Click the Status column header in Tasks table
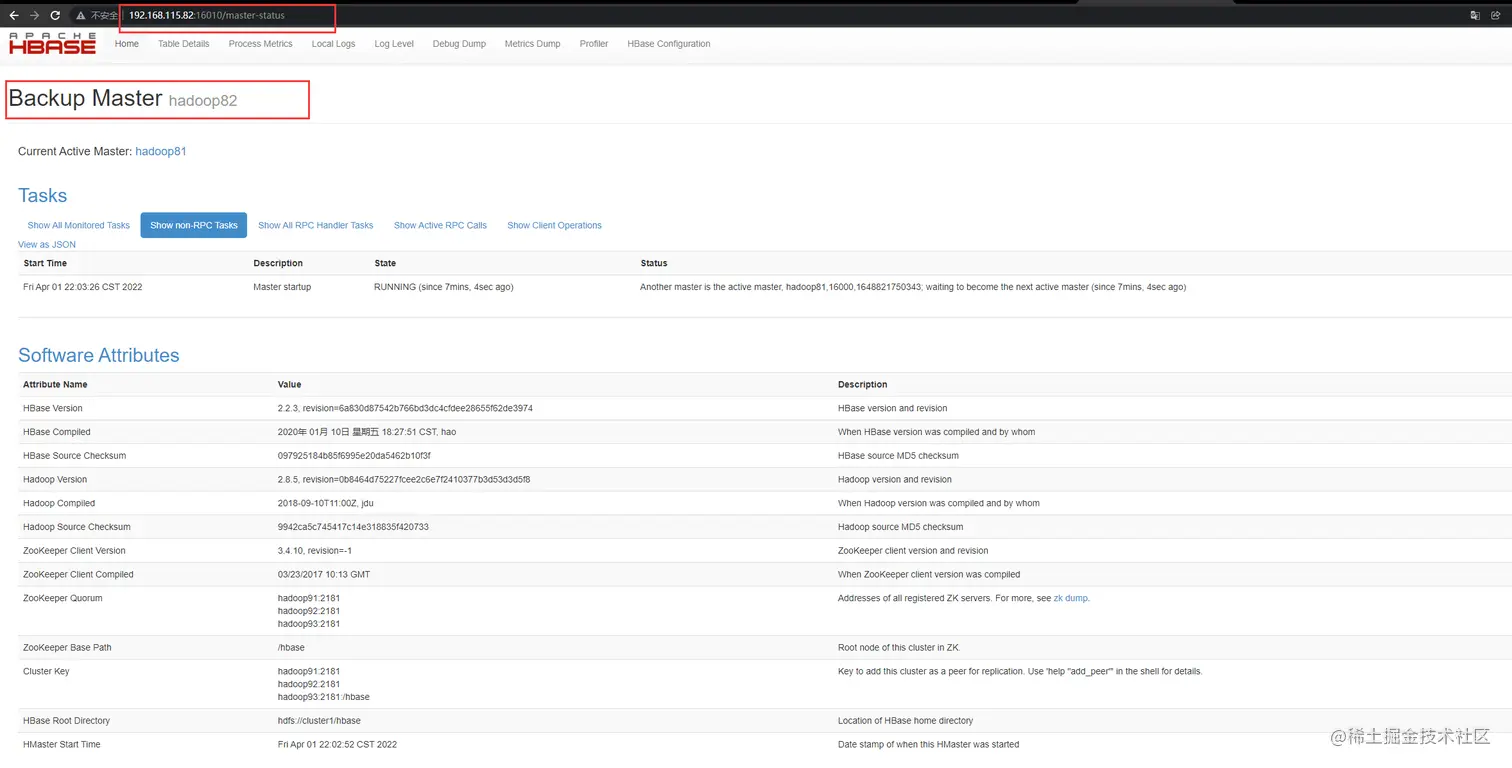The image size is (1512, 768). point(654,263)
